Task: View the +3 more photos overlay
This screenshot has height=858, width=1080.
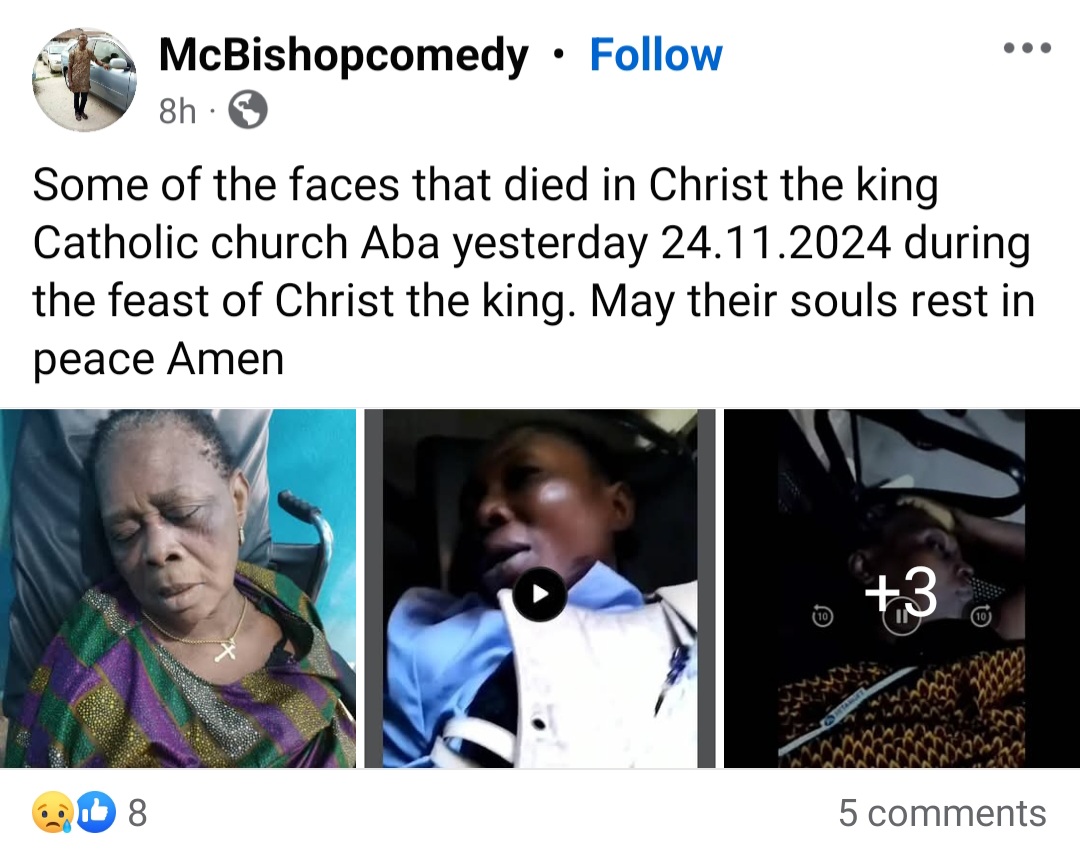Action: (x=900, y=594)
